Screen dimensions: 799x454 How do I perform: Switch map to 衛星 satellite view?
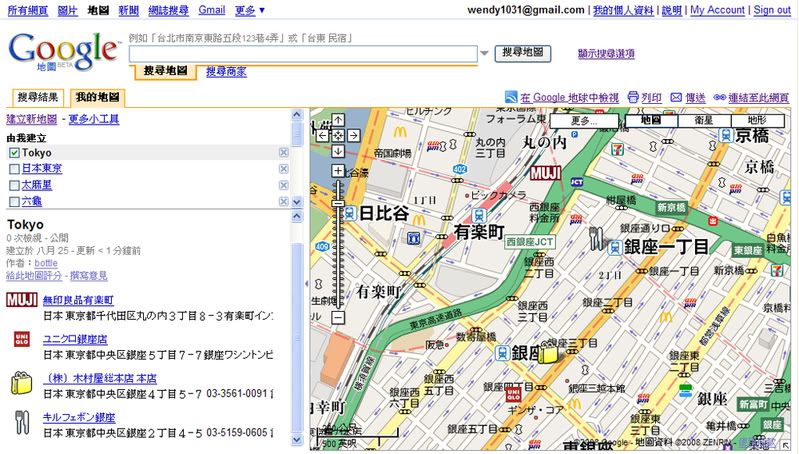[704, 120]
